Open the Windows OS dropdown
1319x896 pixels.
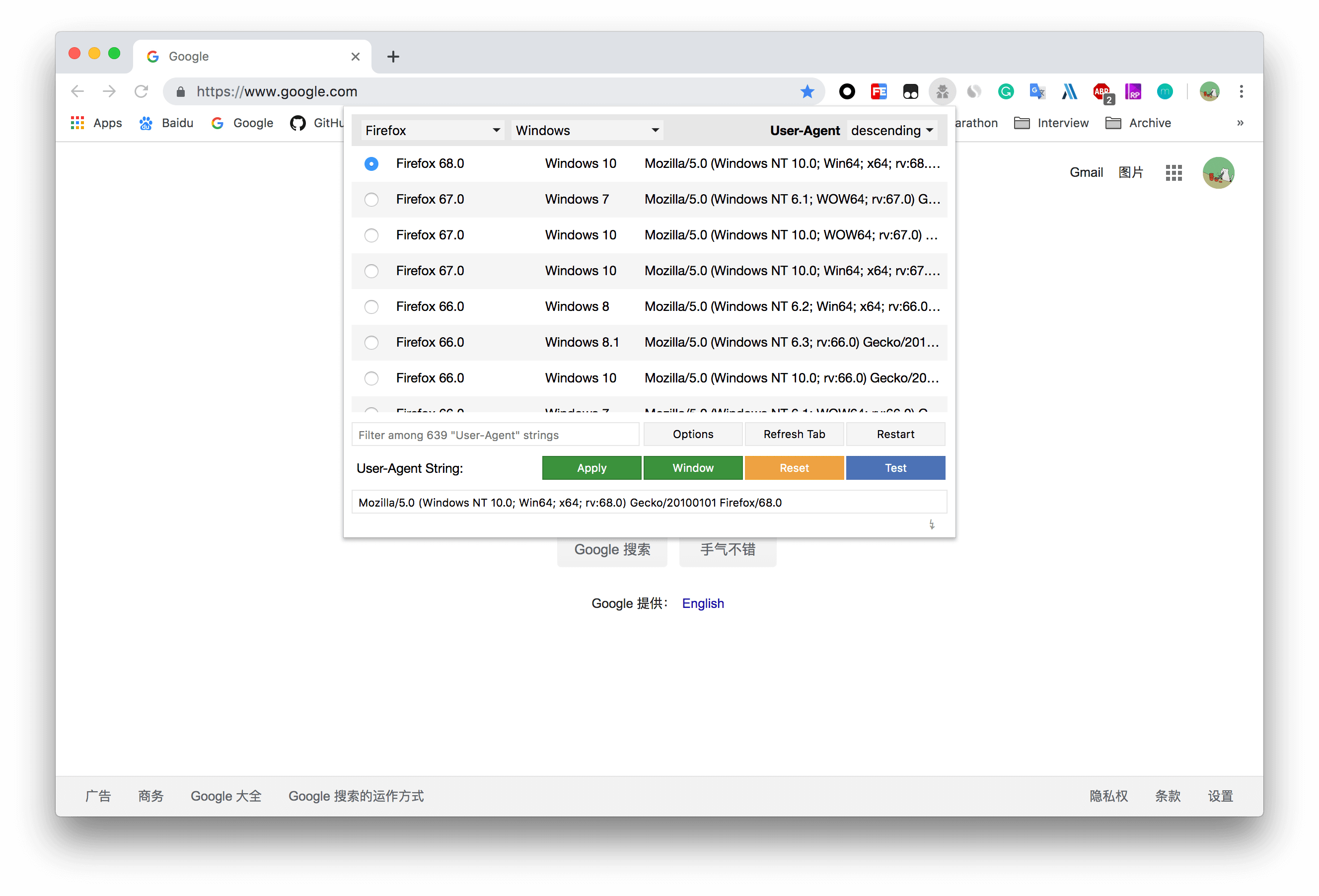coord(587,131)
